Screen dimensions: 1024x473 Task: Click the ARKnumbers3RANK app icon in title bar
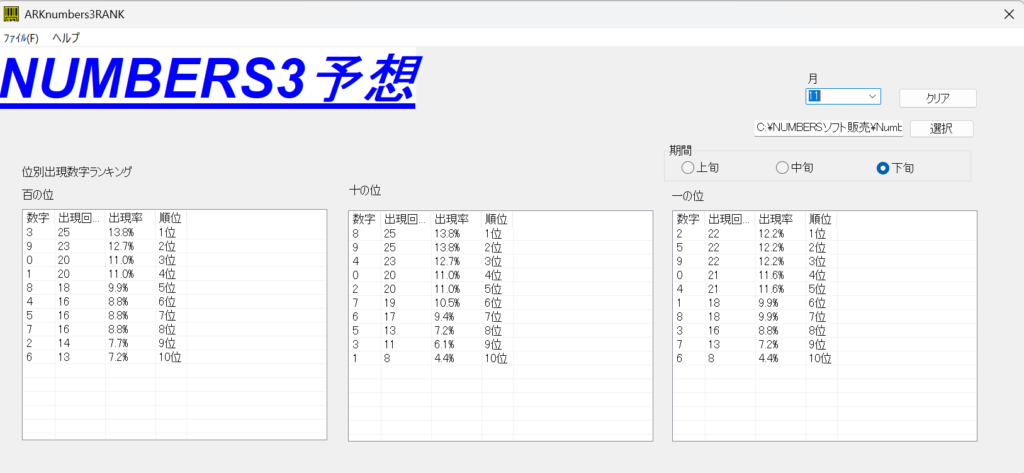pos(11,15)
